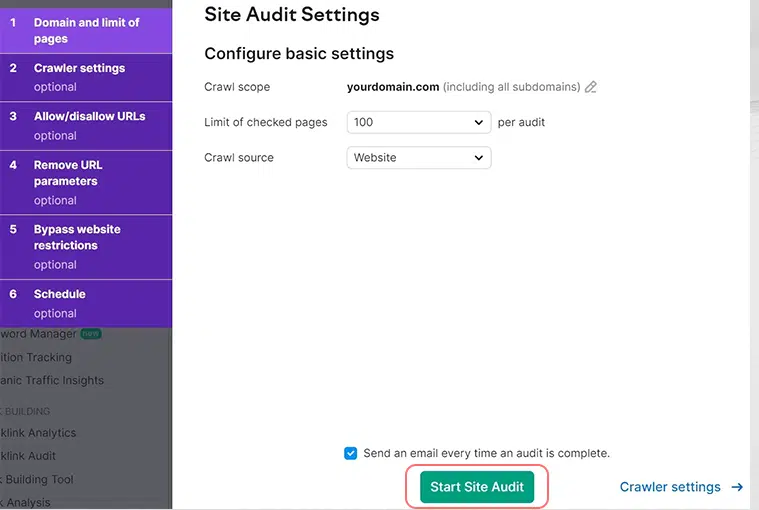
Task: Open the Limit of checked pages dropdown
Action: tap(418, 122)
